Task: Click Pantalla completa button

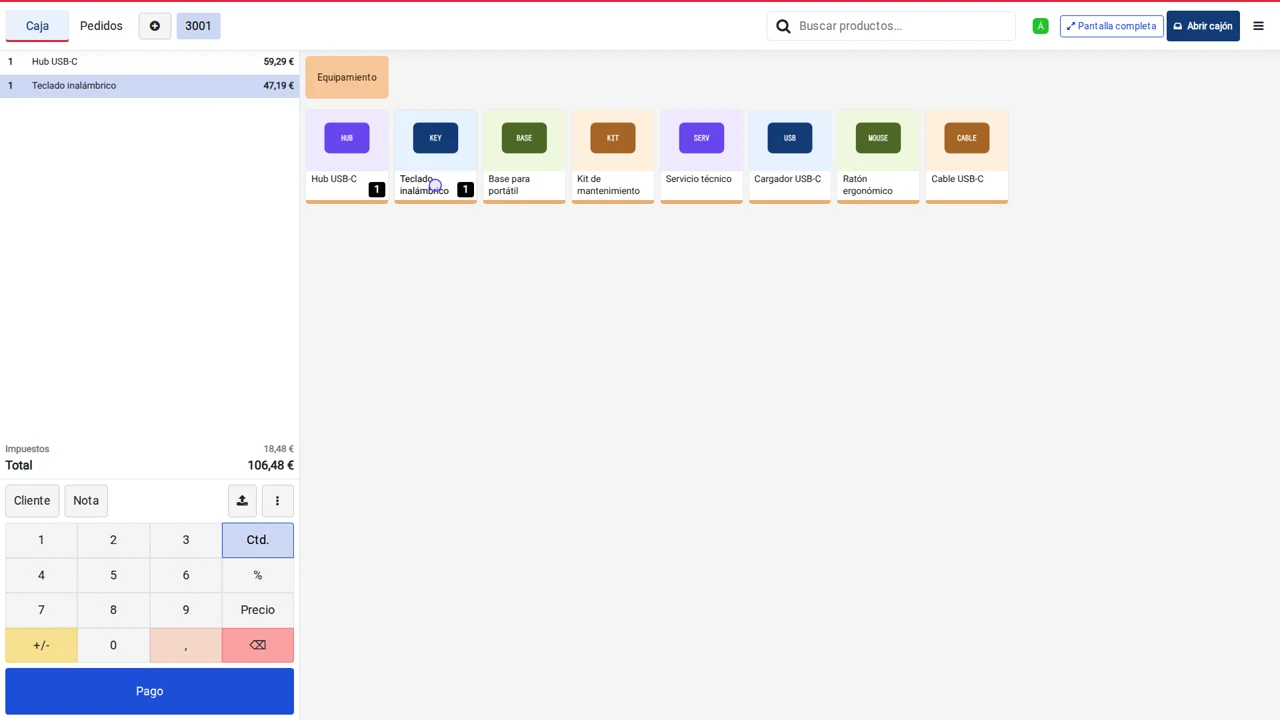Action: pyautogui.click(x=1111, y=26)
